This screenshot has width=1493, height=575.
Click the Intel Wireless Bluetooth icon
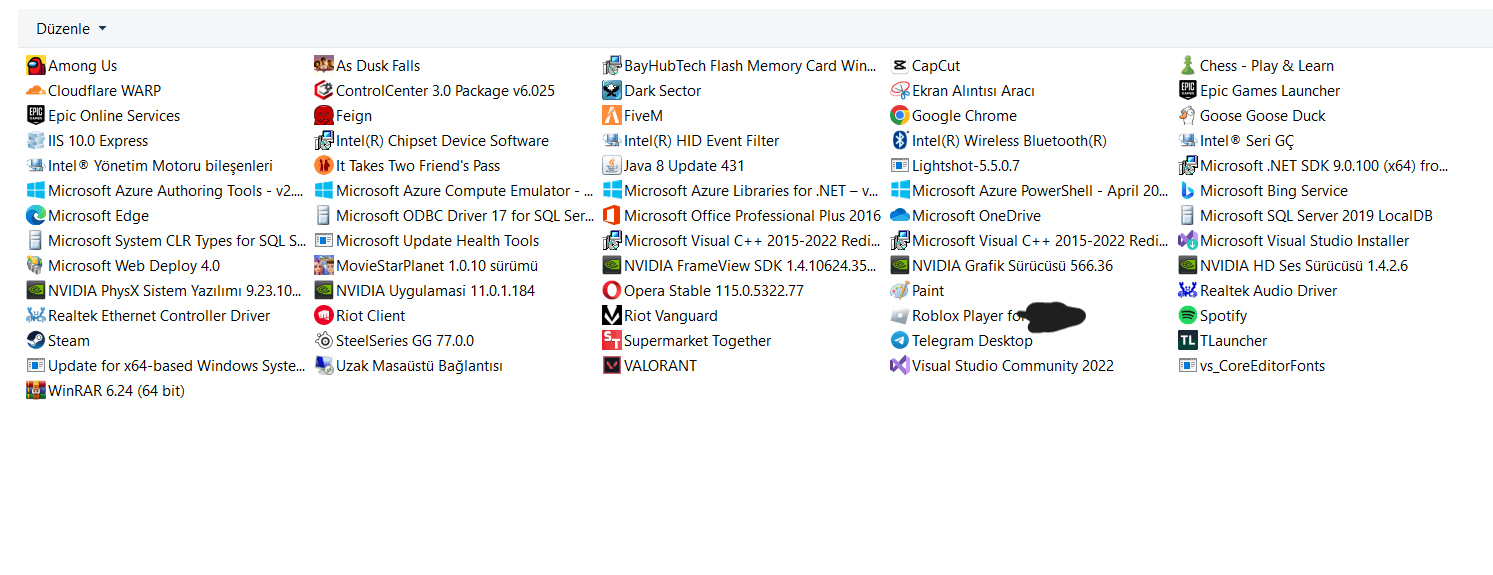[x=900, y=141]
